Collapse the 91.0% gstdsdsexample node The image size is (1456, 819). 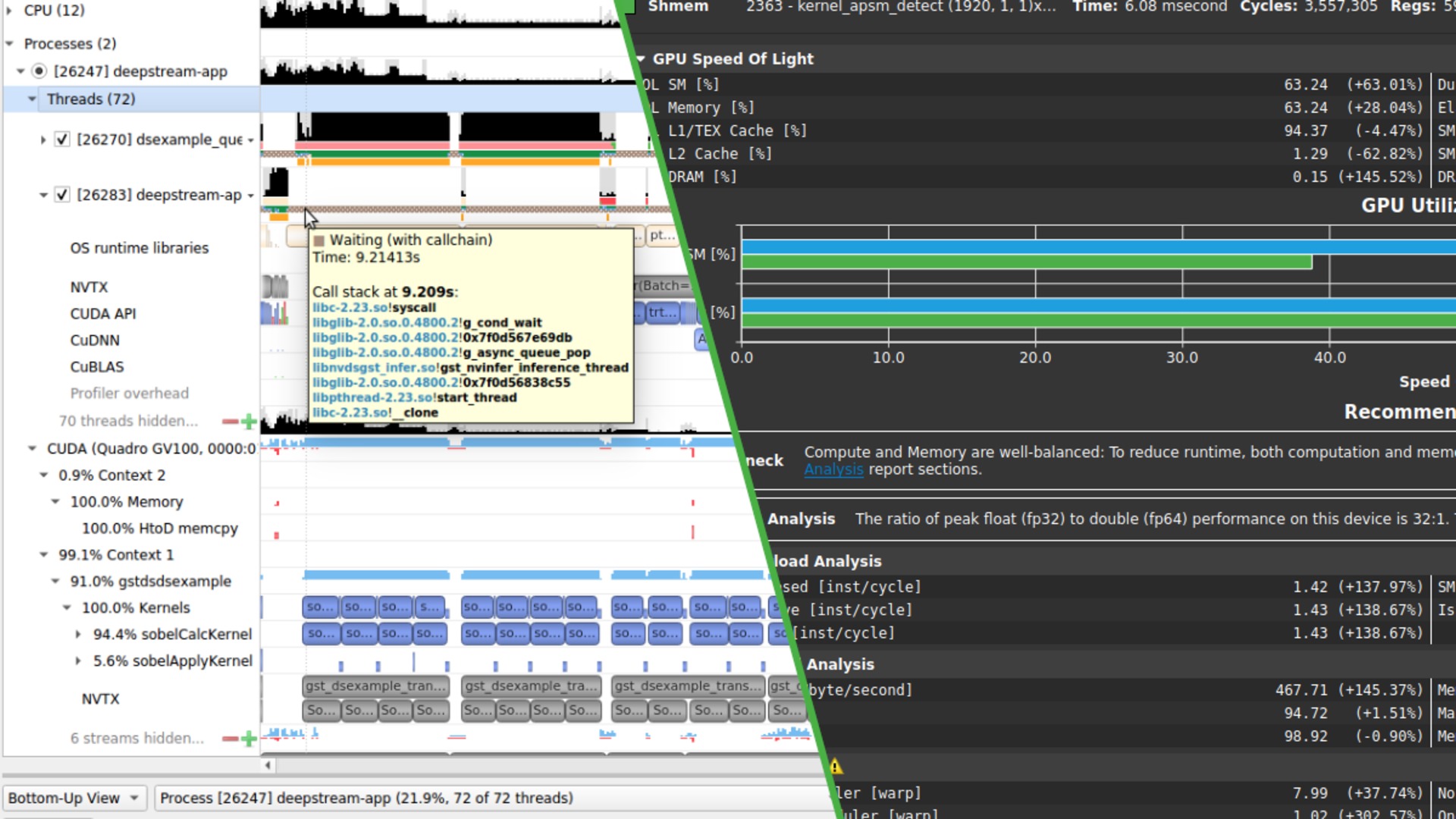click(x=55, y=582)
